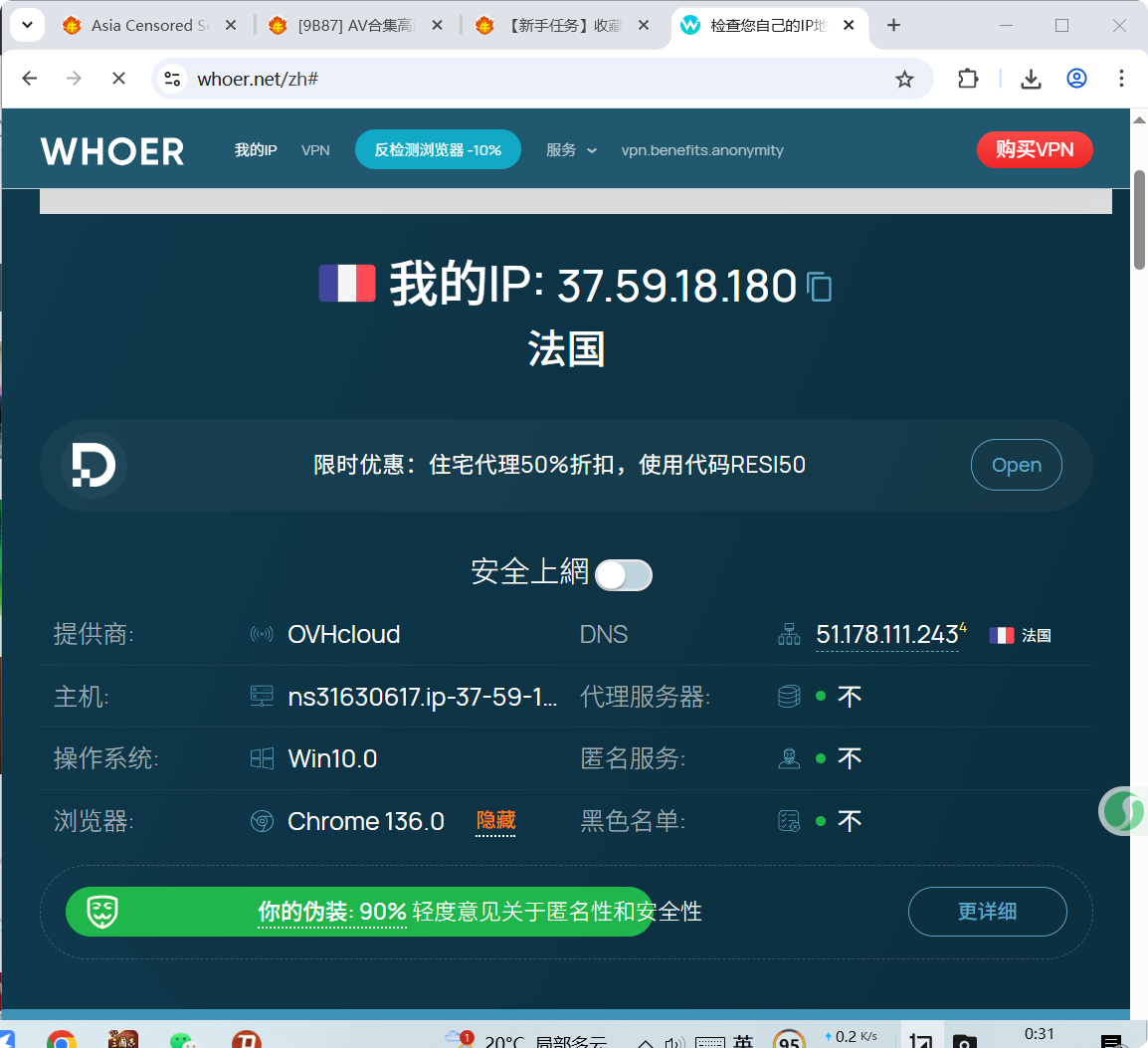Viewport: 1148px width, 1048px height.
Task: Click the orange 隐藏 link
Action: click(x=495, y=821)
